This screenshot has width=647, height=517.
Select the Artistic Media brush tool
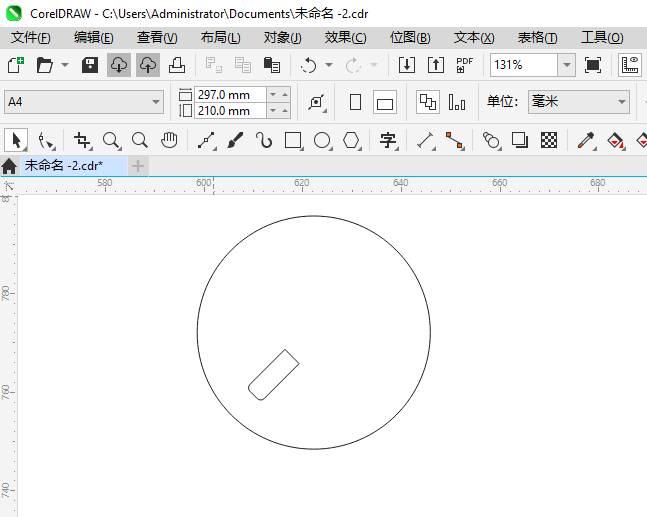pos(235,140)
